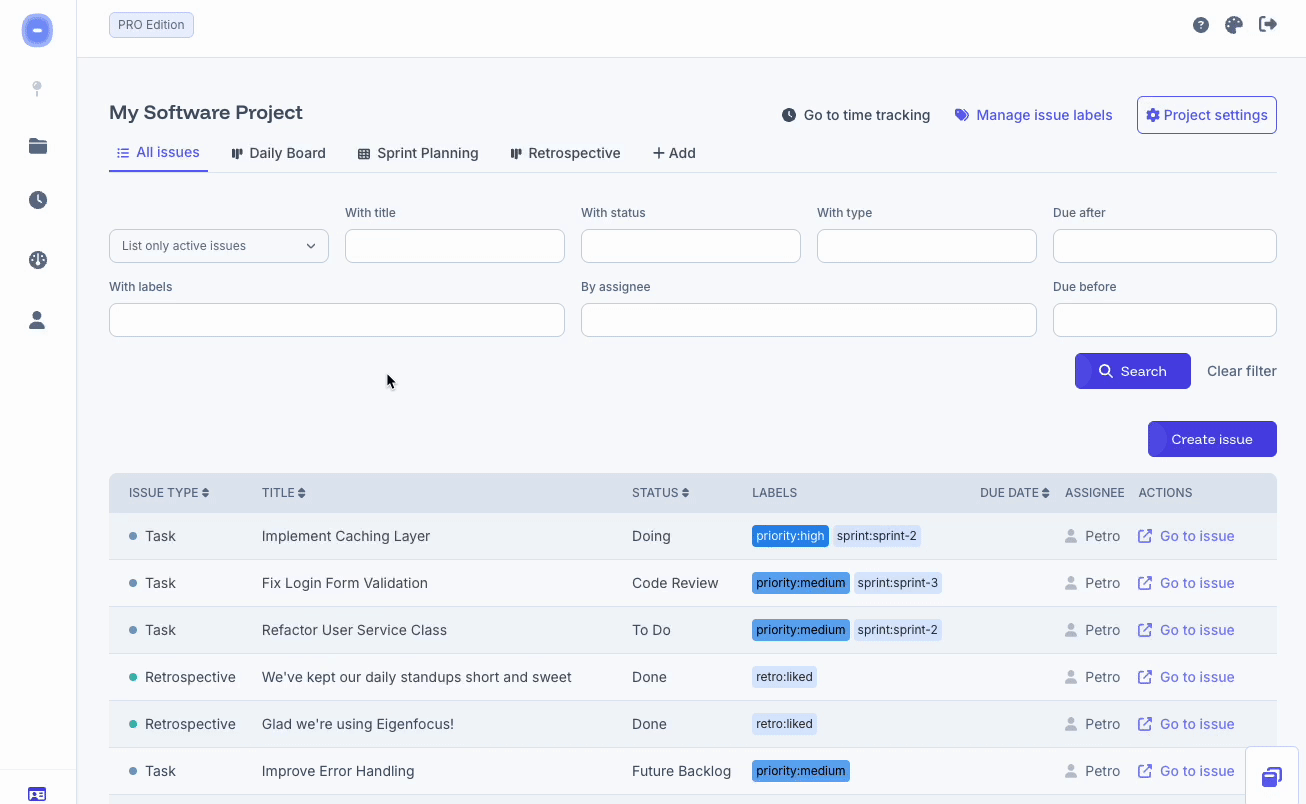Open Project settings

(x=1207, y=115)
